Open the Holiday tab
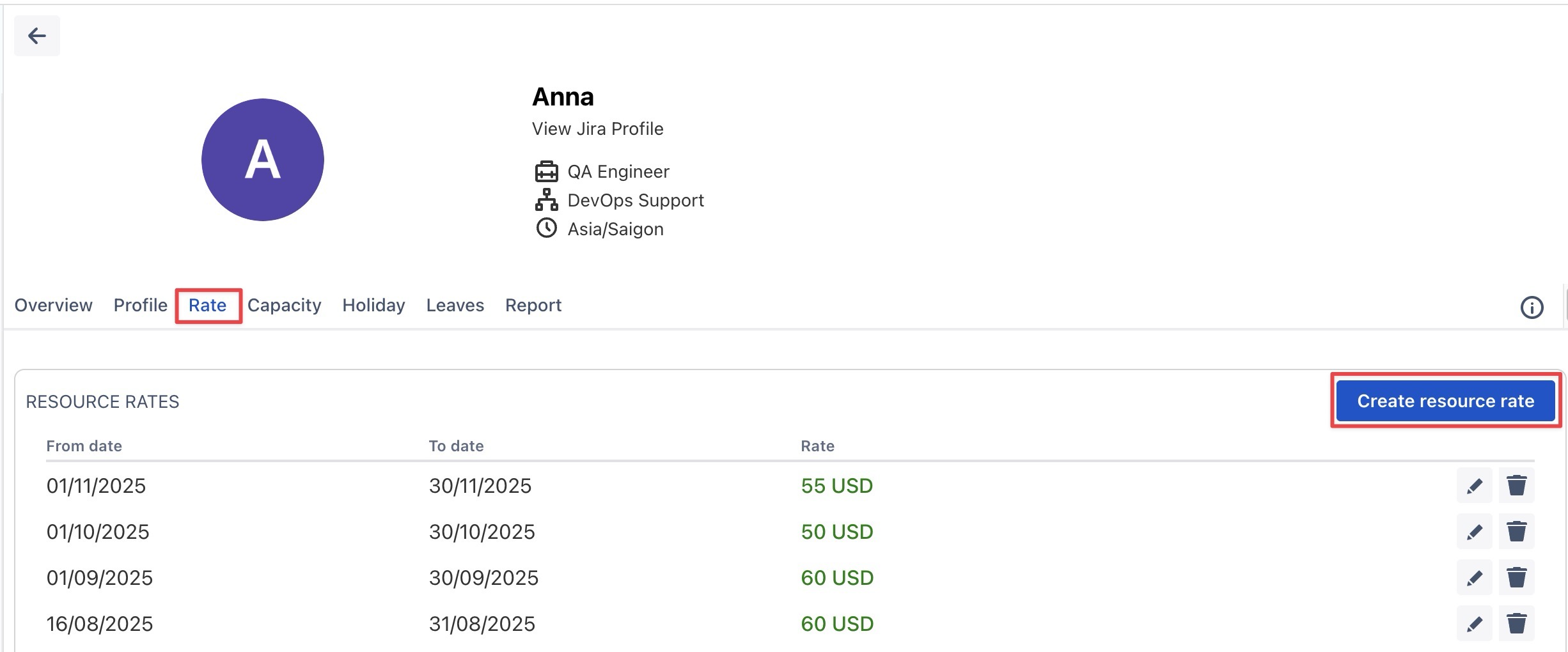This screenshot has width=1568, height=652. 373,306
